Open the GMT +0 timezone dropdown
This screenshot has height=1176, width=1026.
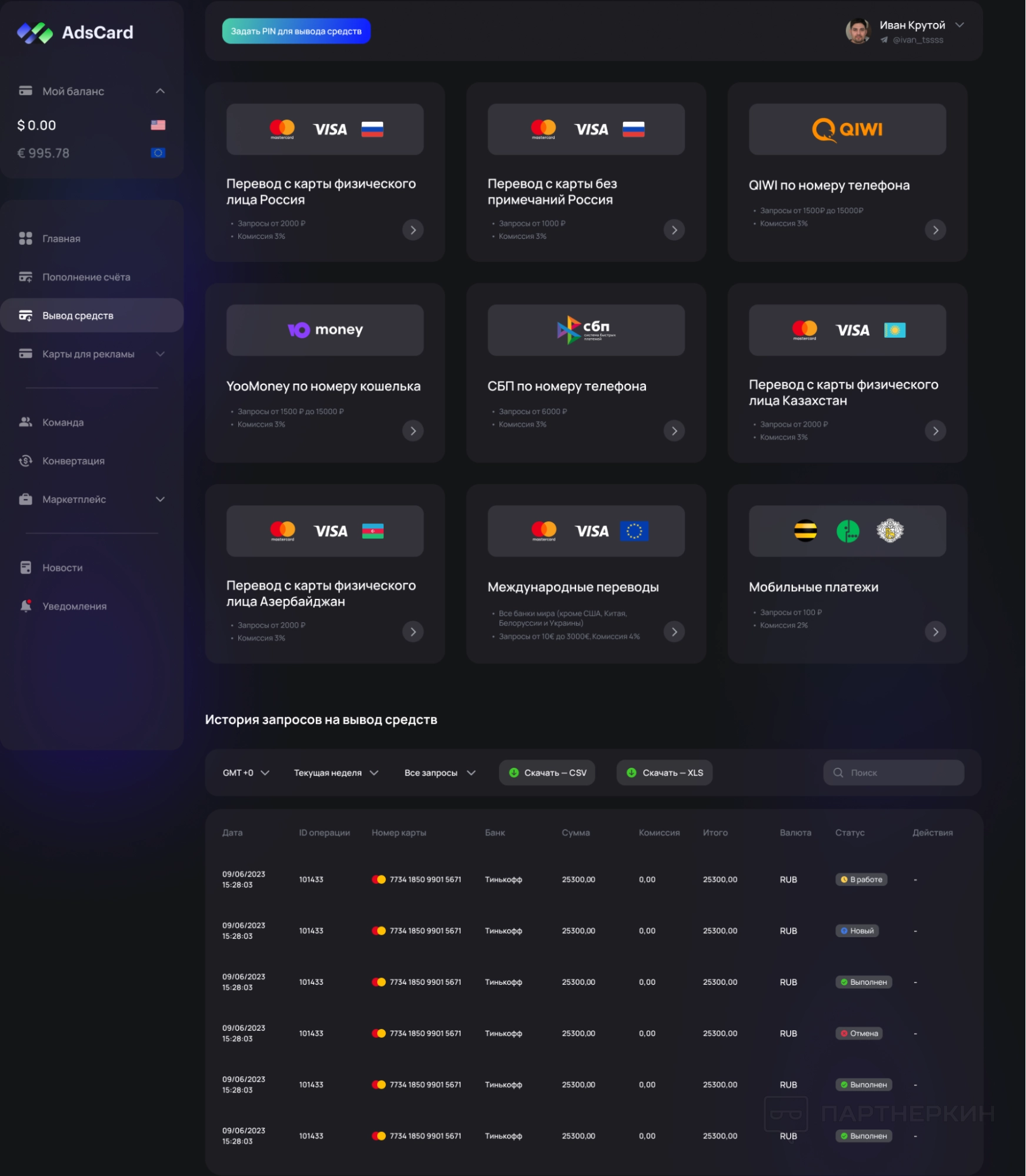(246, 772)
